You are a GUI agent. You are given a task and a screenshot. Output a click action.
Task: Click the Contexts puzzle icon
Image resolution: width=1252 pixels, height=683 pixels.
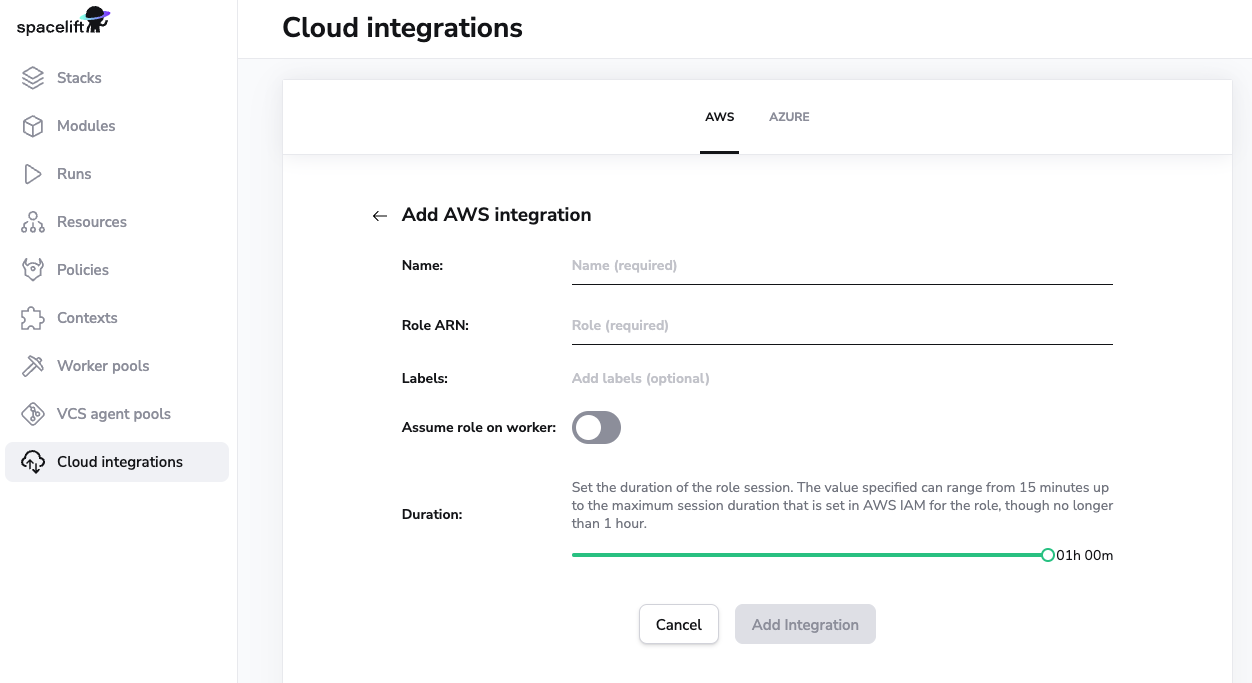coord(33,318)
